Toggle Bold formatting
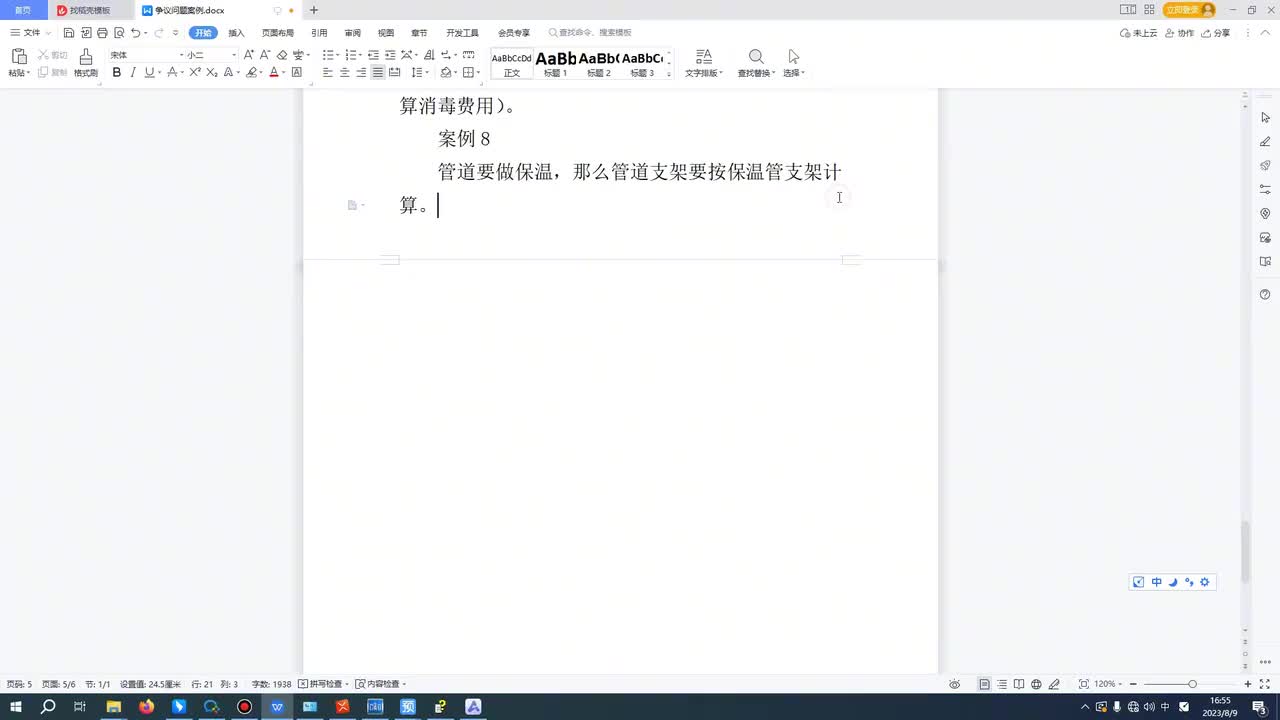 [x=117, y=73]
